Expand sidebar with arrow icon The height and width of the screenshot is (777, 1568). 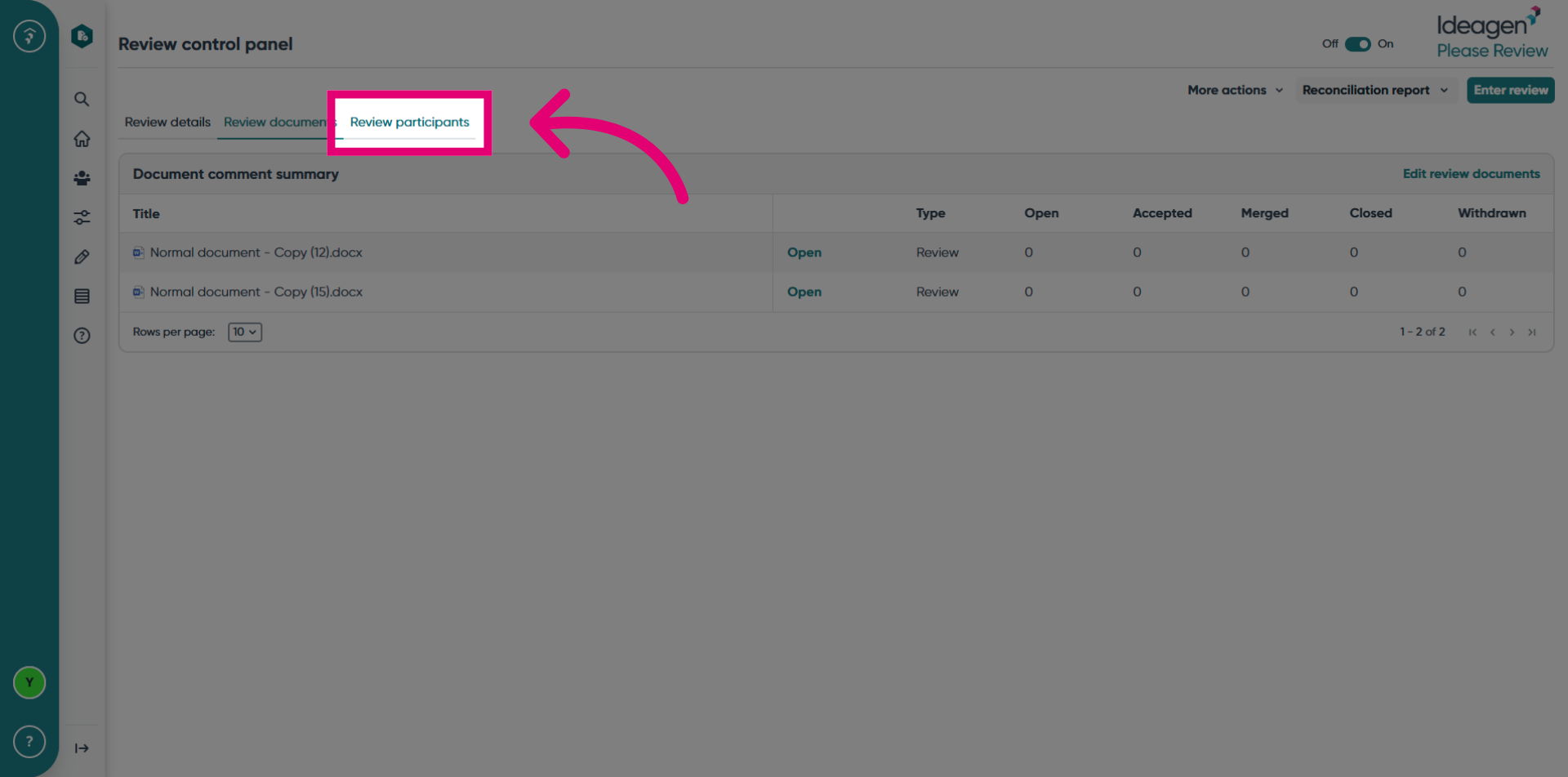click(82, 748)
